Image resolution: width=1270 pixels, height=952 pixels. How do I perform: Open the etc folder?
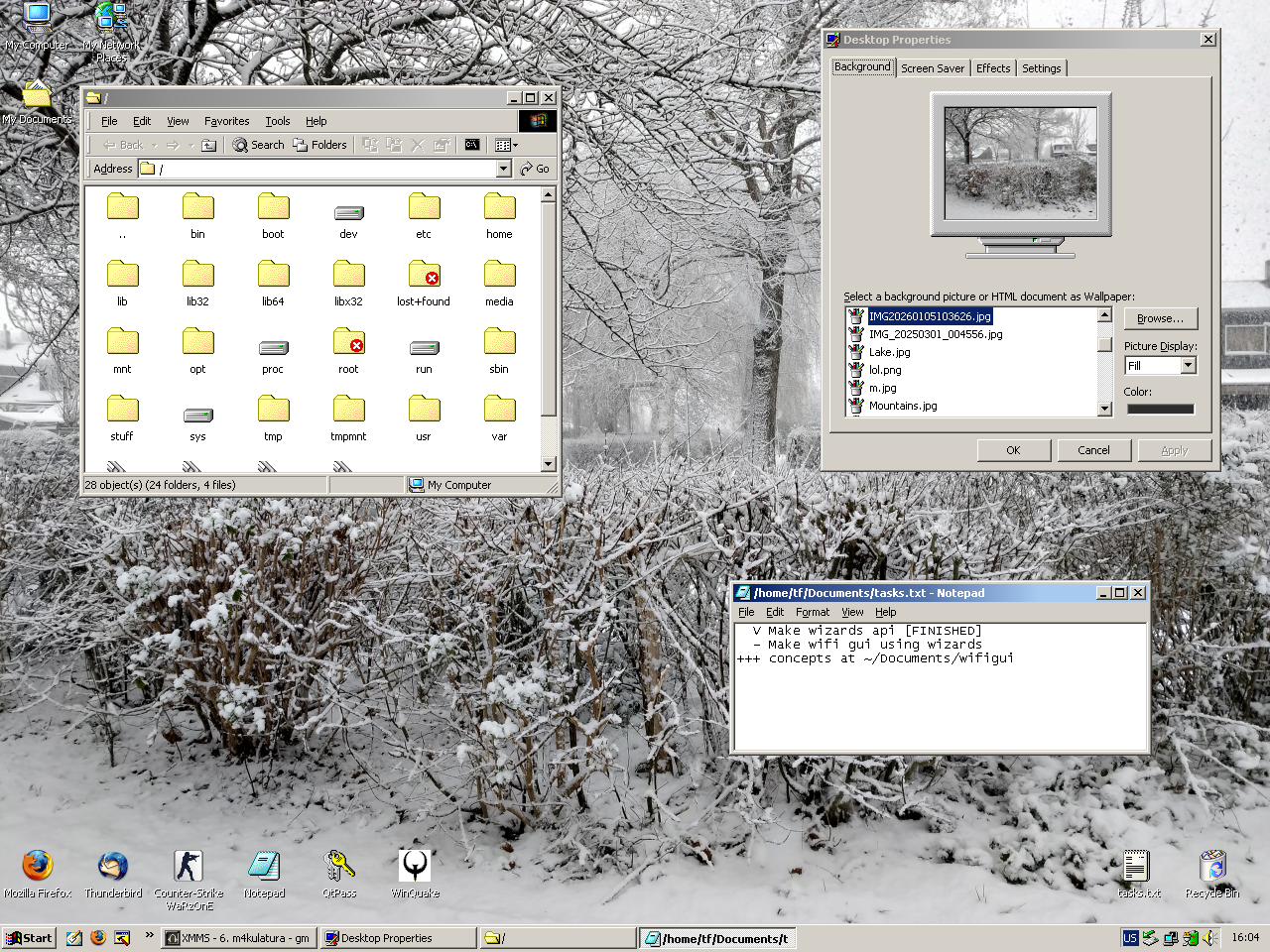point(424,215)
